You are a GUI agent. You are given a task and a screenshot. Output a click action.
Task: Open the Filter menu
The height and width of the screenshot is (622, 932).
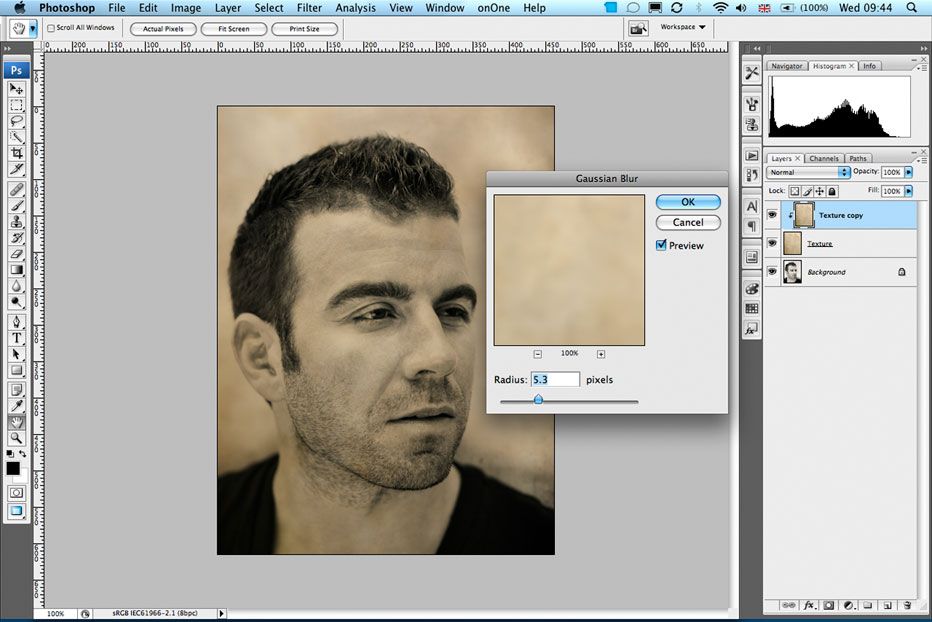[309, 8]
